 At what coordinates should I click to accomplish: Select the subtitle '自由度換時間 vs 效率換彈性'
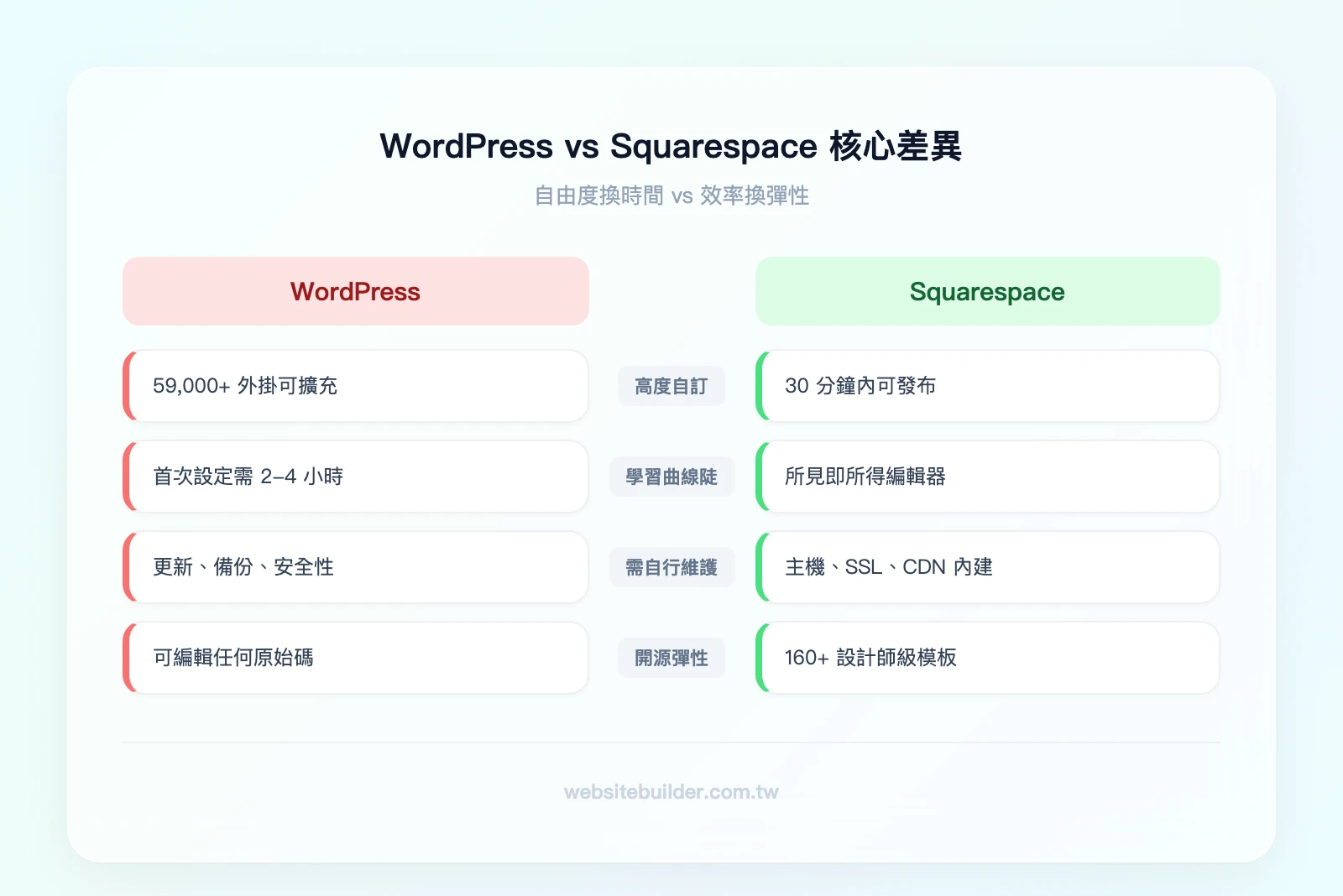(671, 195)
